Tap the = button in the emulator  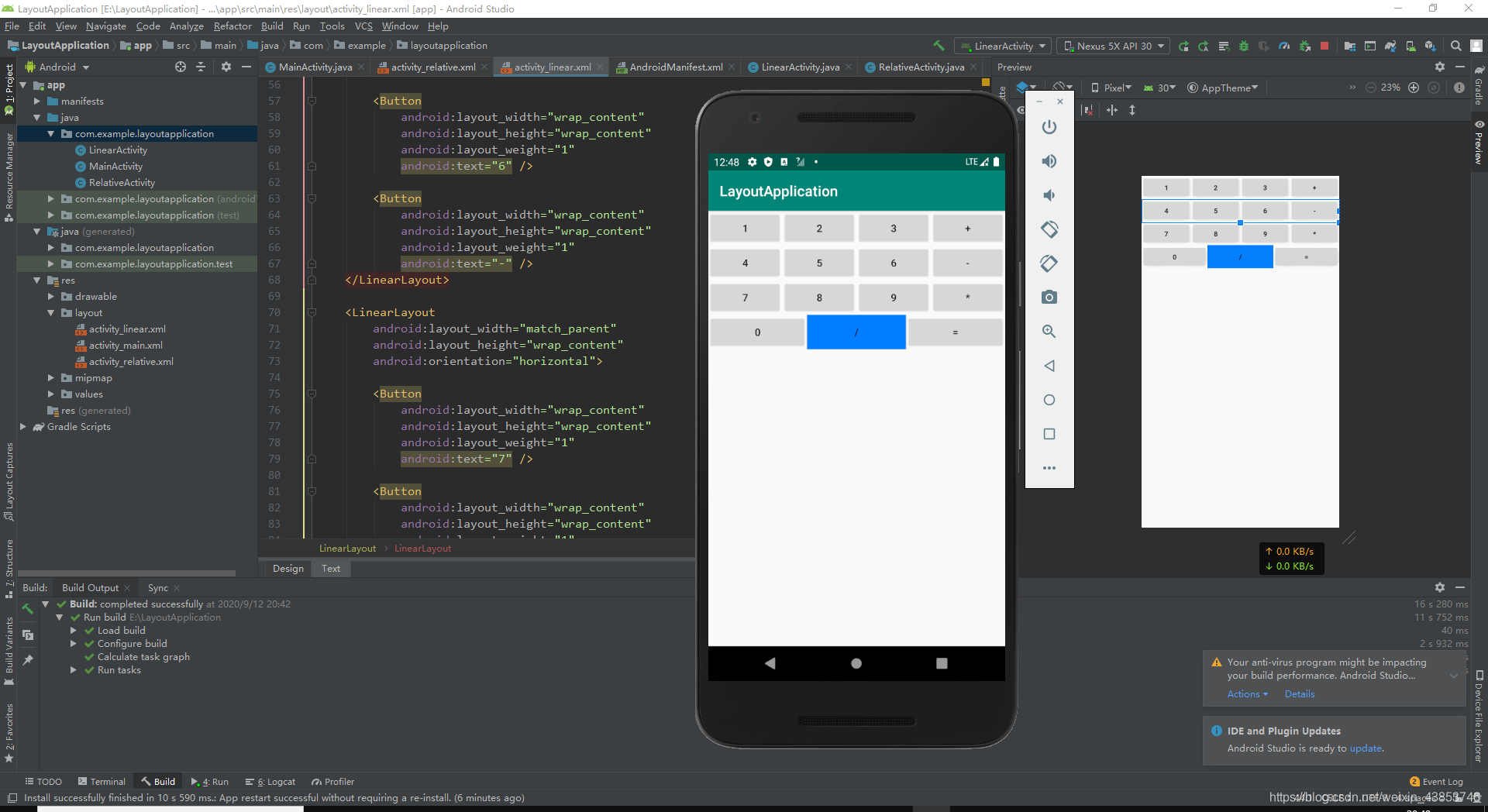955,332
